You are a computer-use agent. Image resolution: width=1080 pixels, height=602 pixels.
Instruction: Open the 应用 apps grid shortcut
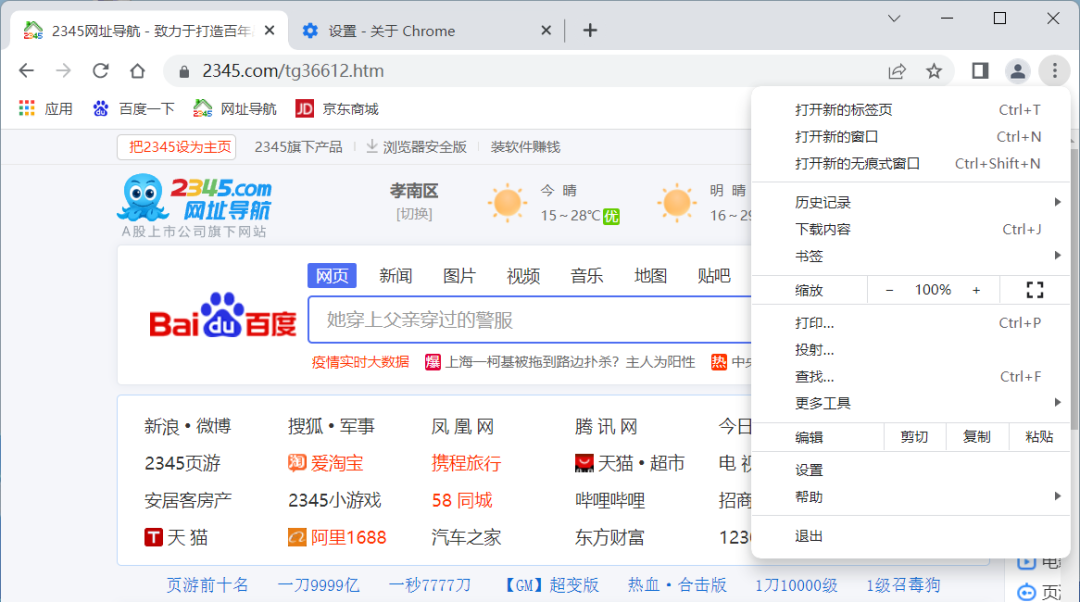tap(45, 109)
